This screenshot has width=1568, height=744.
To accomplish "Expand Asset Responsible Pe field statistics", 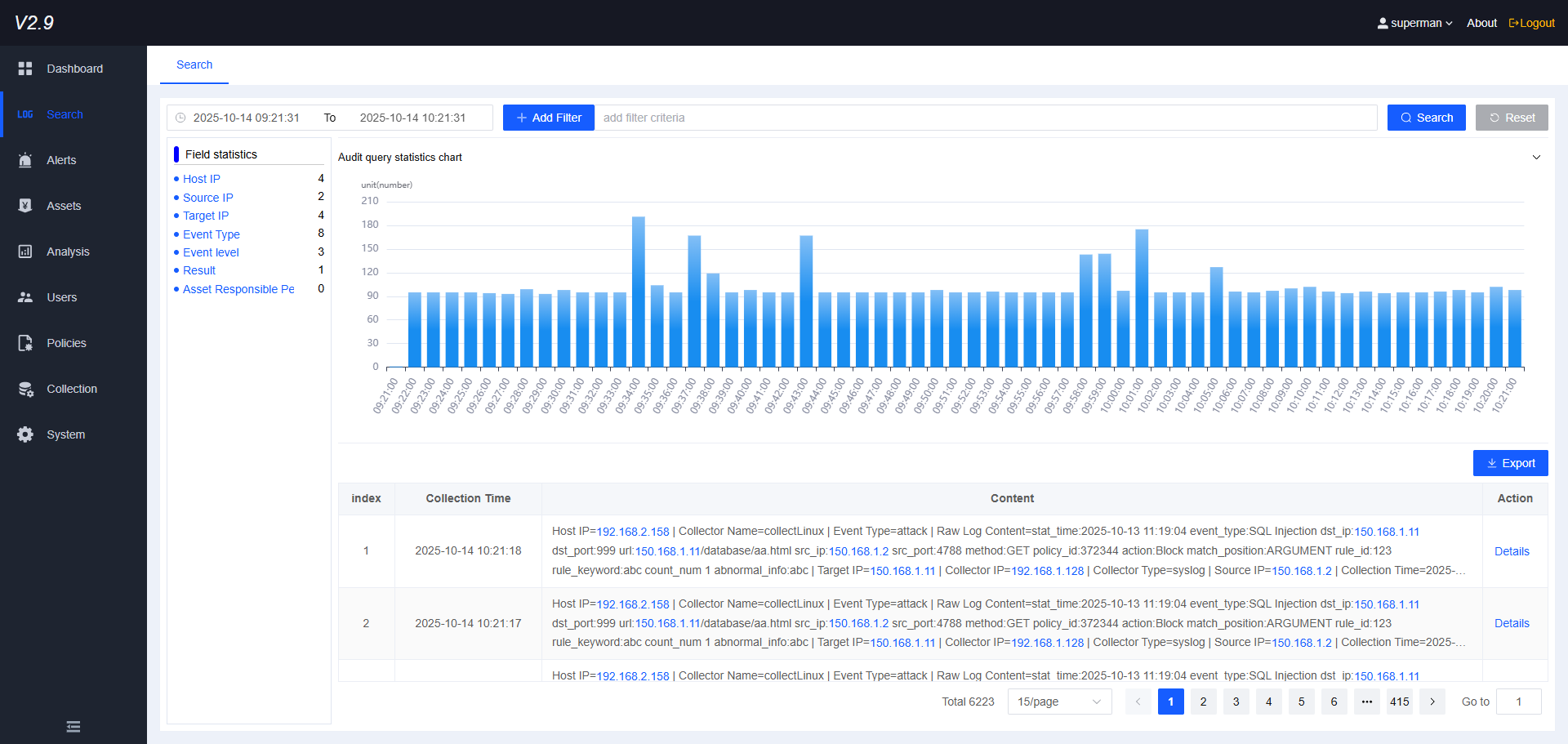I will coord(238,289).
